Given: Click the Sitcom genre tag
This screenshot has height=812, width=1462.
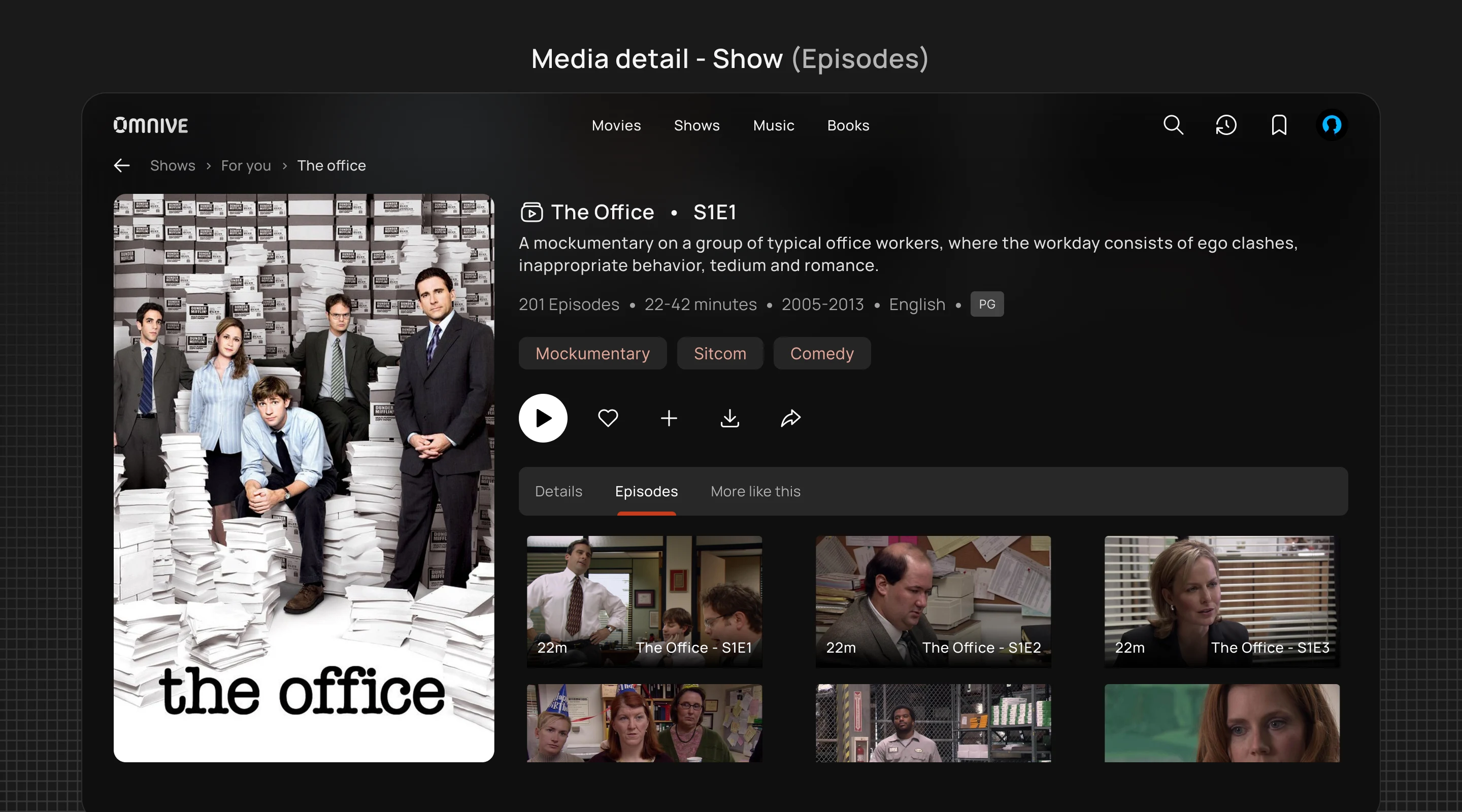Looking at the screenshot, I should point(720,354).
